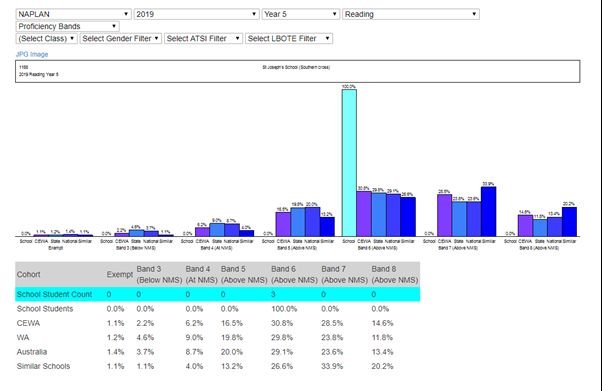Click the Similar Schools Band 8 value 20.2%
The height and width of the screenshot is (391, 602).
point(382,366)
